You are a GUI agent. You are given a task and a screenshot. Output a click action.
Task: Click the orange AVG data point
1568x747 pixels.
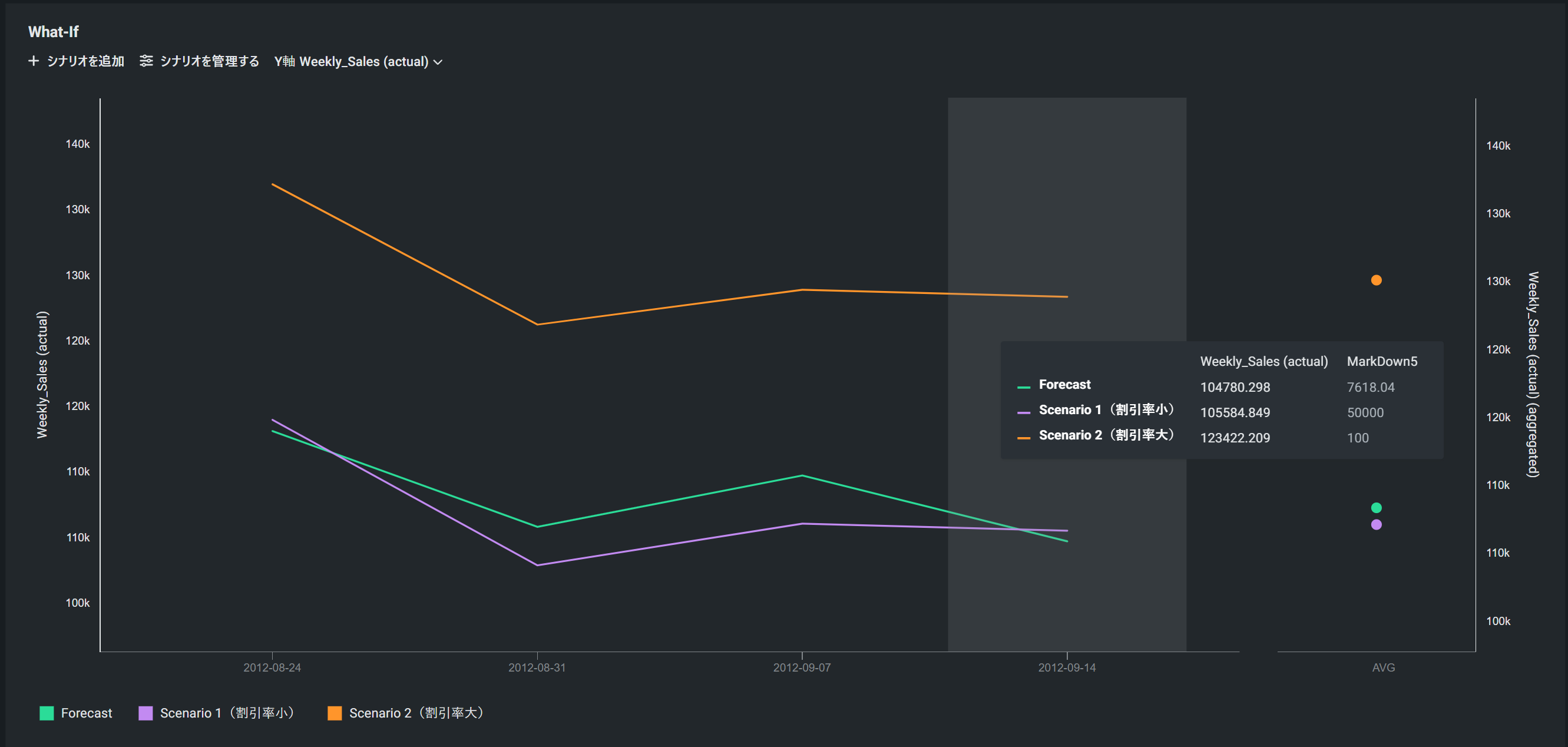[x=1375, y=280]
